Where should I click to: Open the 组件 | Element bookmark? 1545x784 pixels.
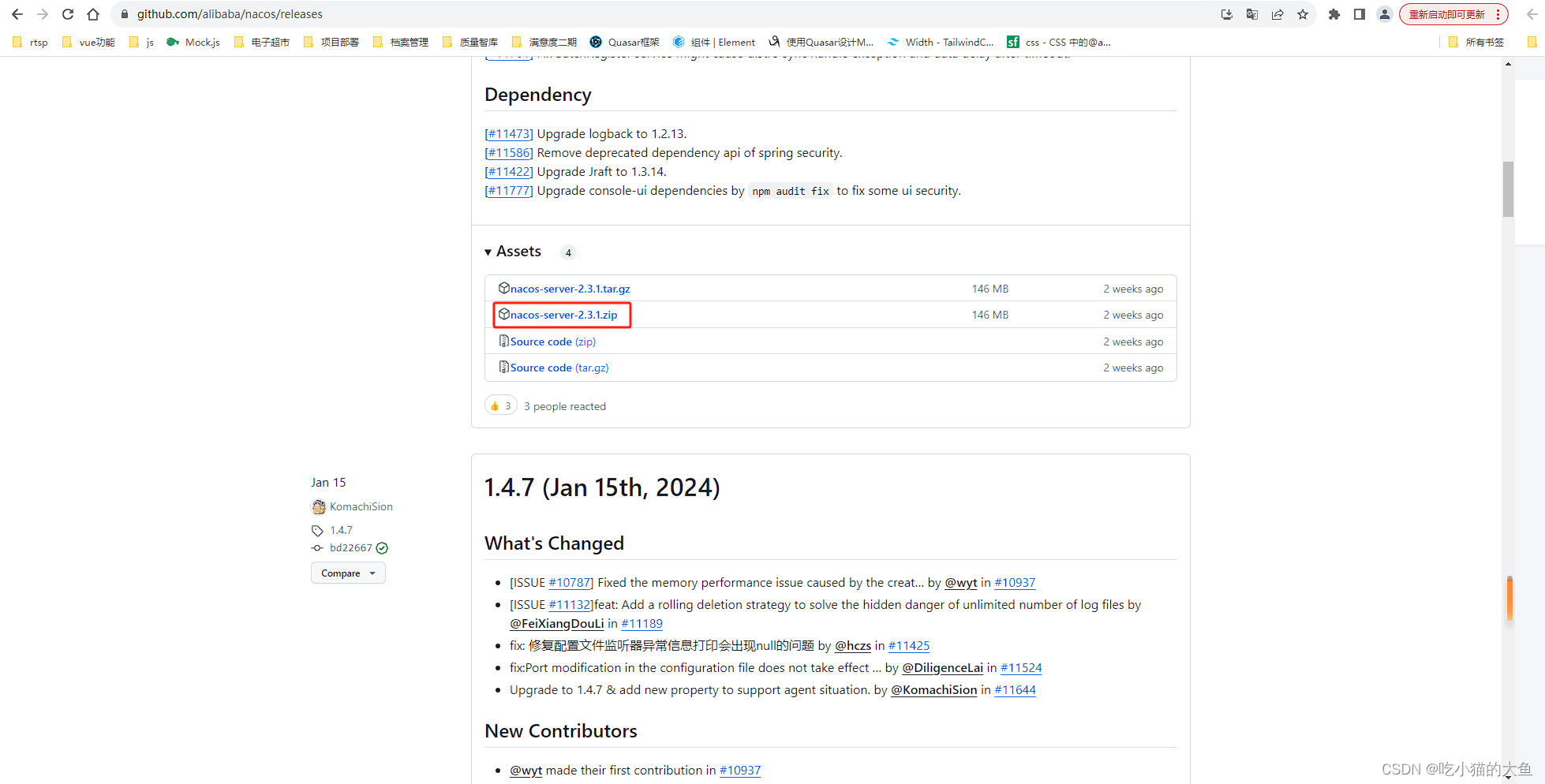(714, 43)
